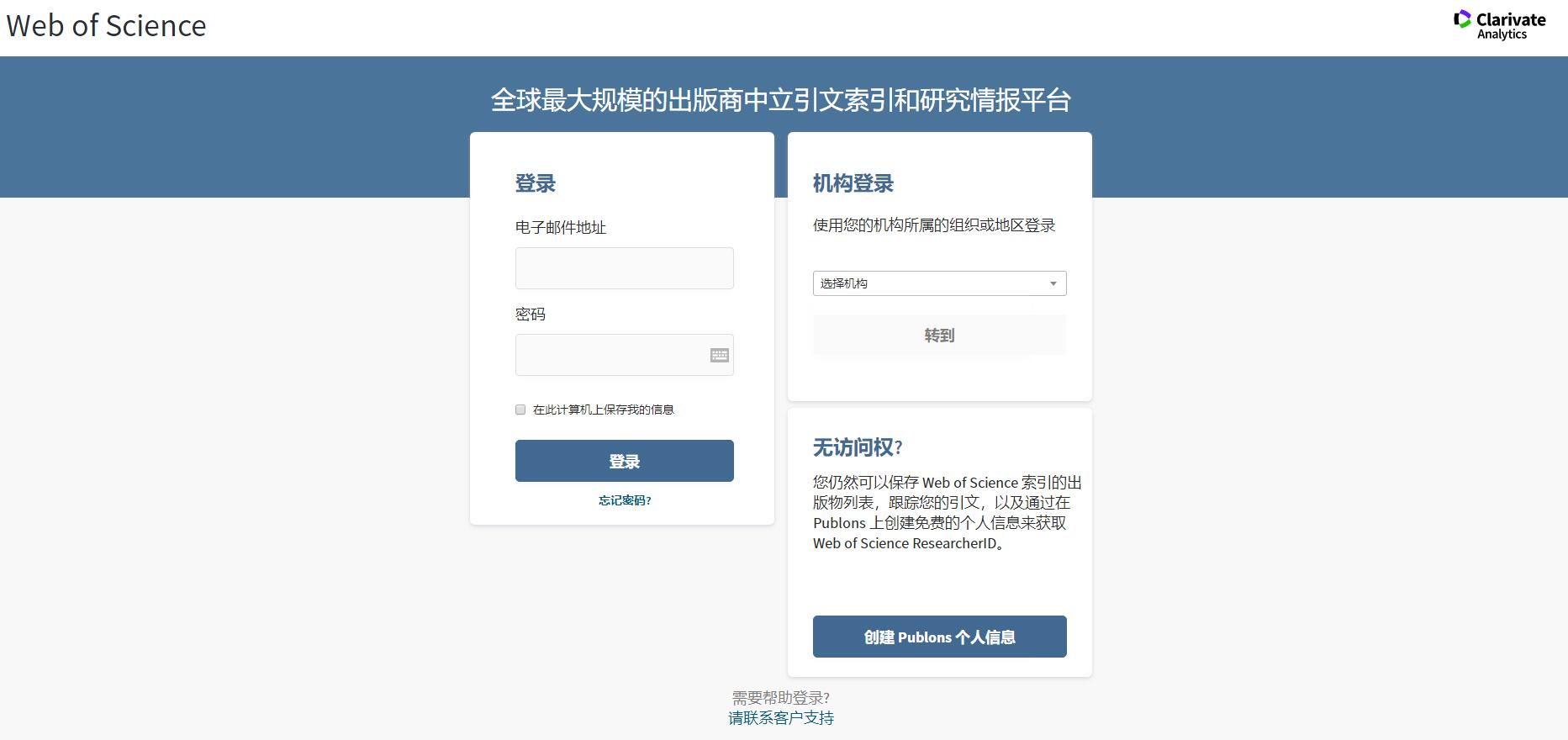Enable 在此计算机上保存我的信息 checkbox
1568x740 pixels.
(520, 410)
